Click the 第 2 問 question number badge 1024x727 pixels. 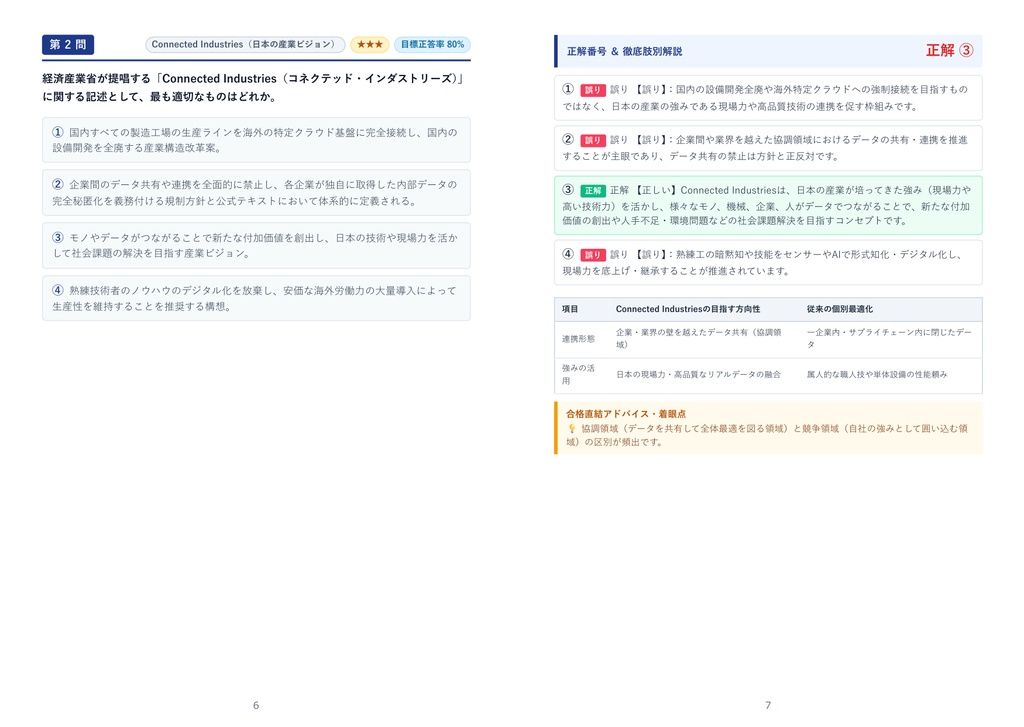point(68,44)
